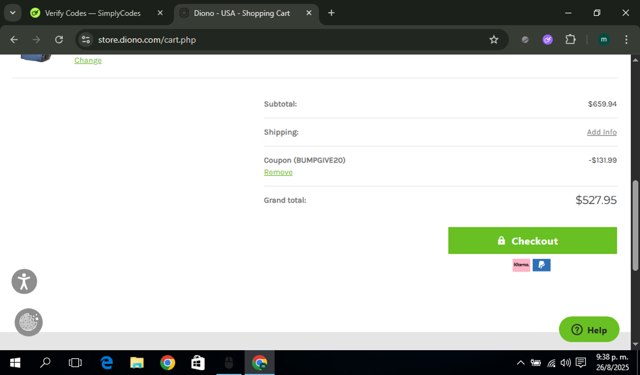
Task: Close the Diono Shopping Cart tab
Action: pyautogui.click(x=309, y=13)
